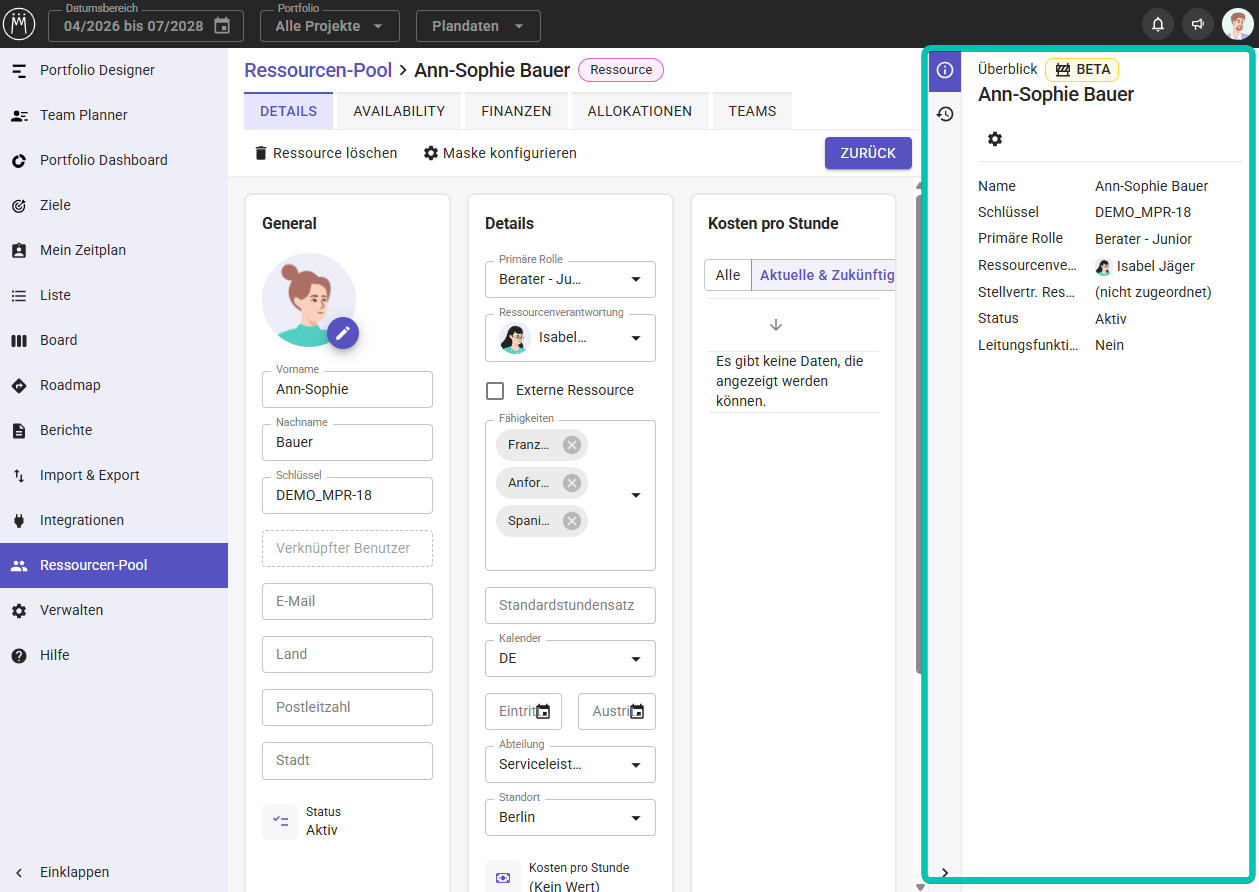Switch to the ALLOKATIONEN tab
The height and width of the screenshot is (892, 1259).
click(640, 111)
